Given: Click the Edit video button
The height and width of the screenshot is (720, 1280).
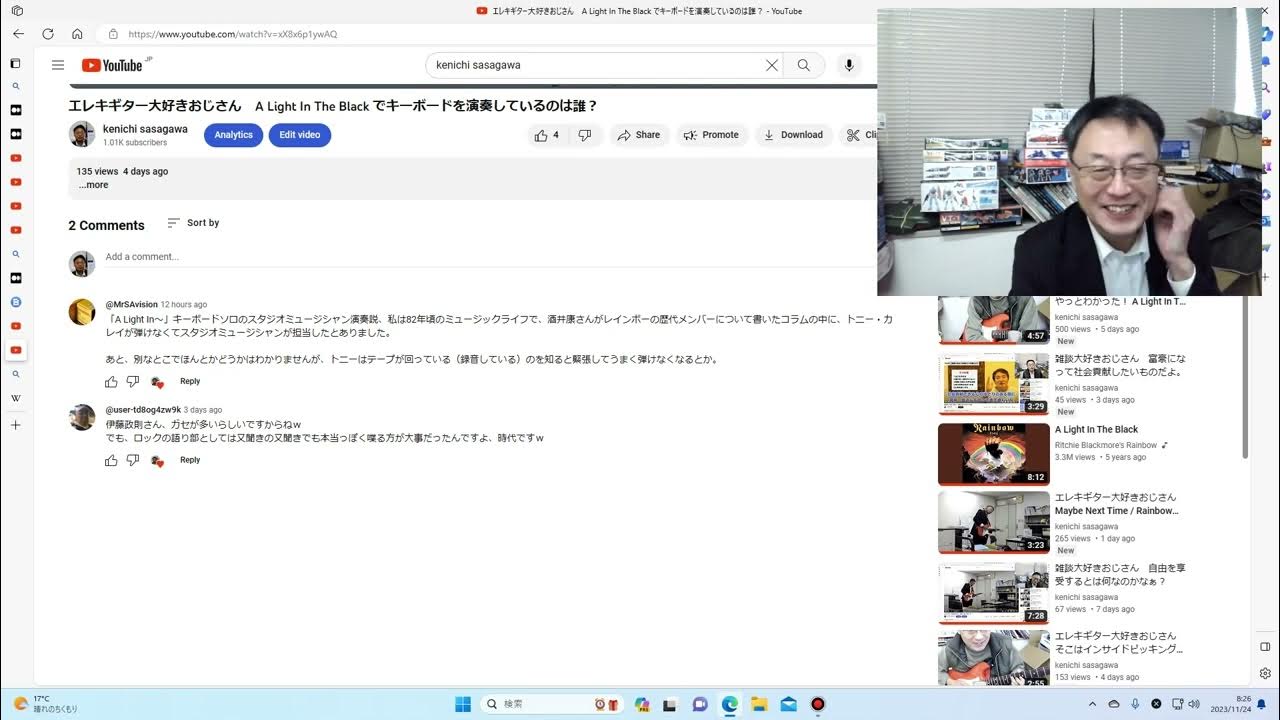Looking at the screenshot, I should [x=299, y=135].
